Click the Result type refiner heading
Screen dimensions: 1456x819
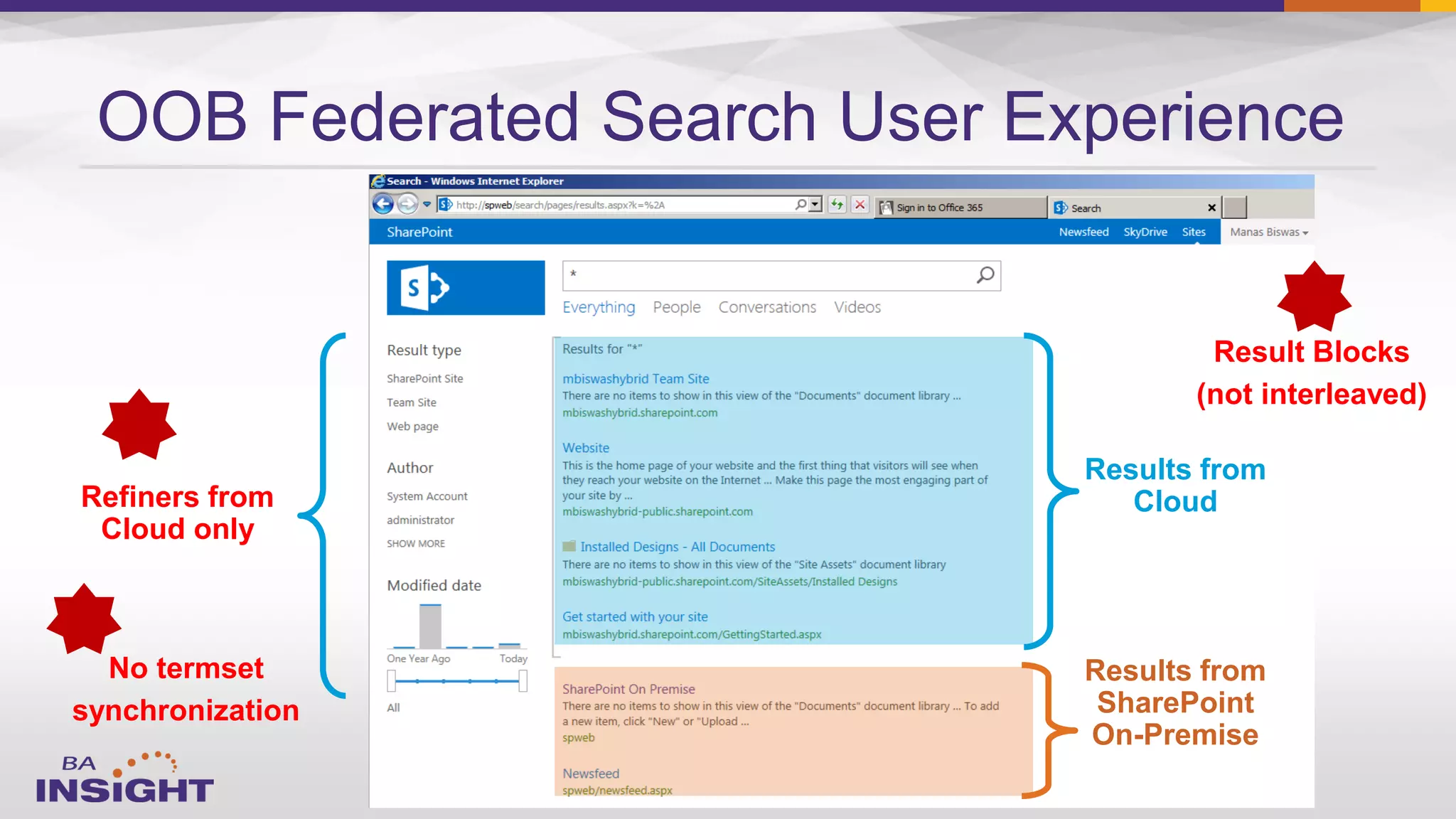tap(424, 350)
